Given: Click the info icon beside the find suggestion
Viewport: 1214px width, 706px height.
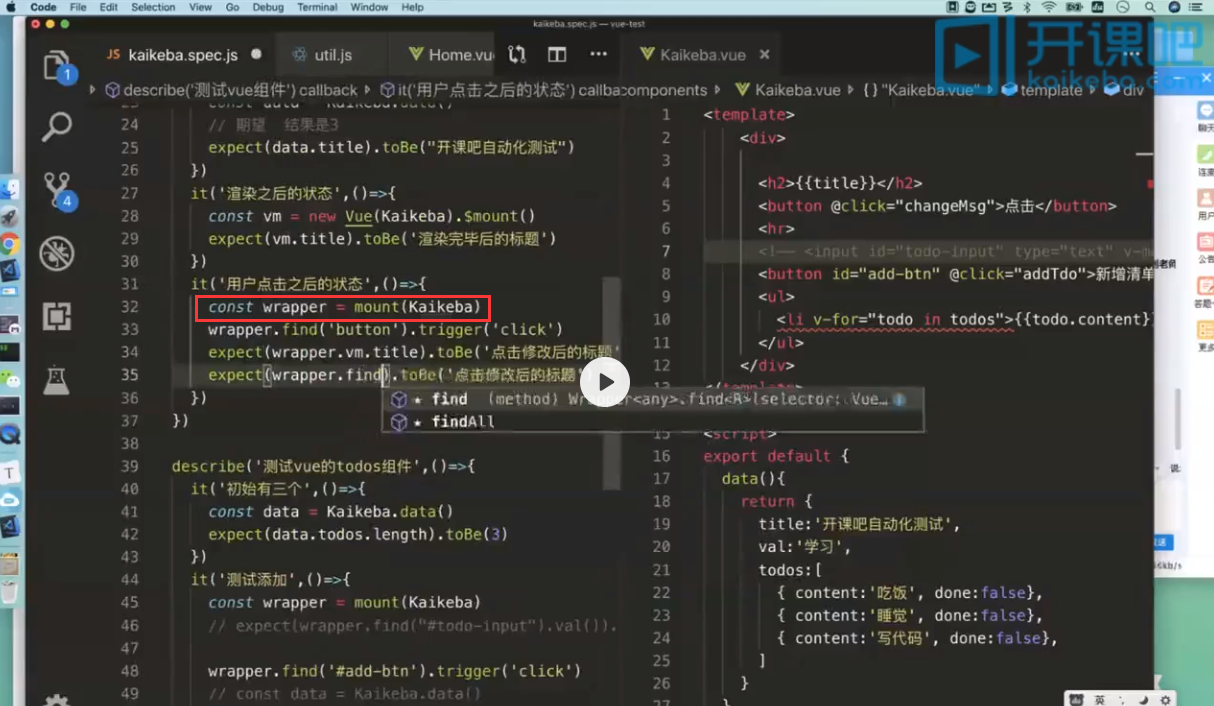Looking at the screenshot, I should tap(899, 399).
